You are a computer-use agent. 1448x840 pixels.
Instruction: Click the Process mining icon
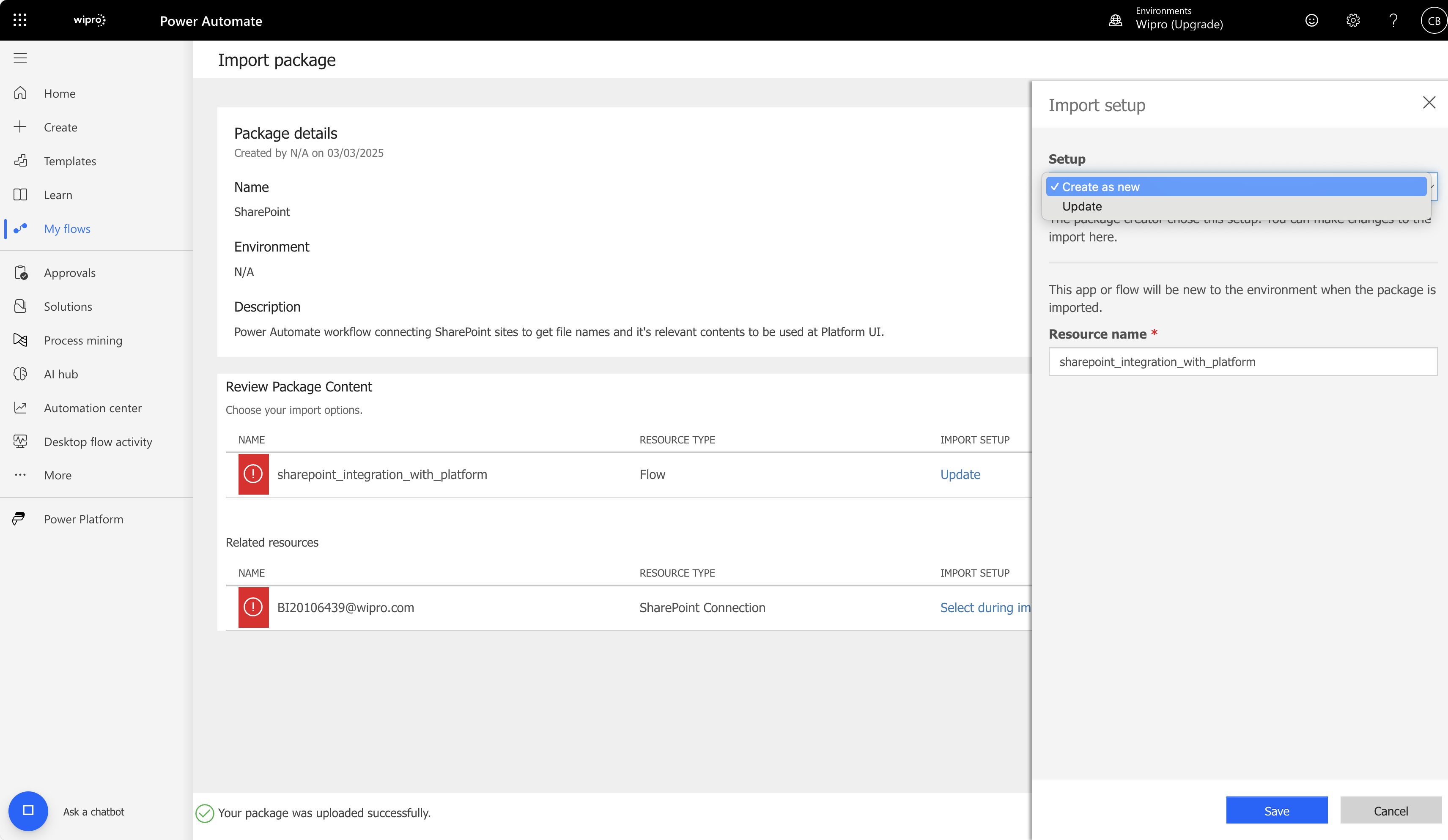pyautogui.click(x=20, y=340)
